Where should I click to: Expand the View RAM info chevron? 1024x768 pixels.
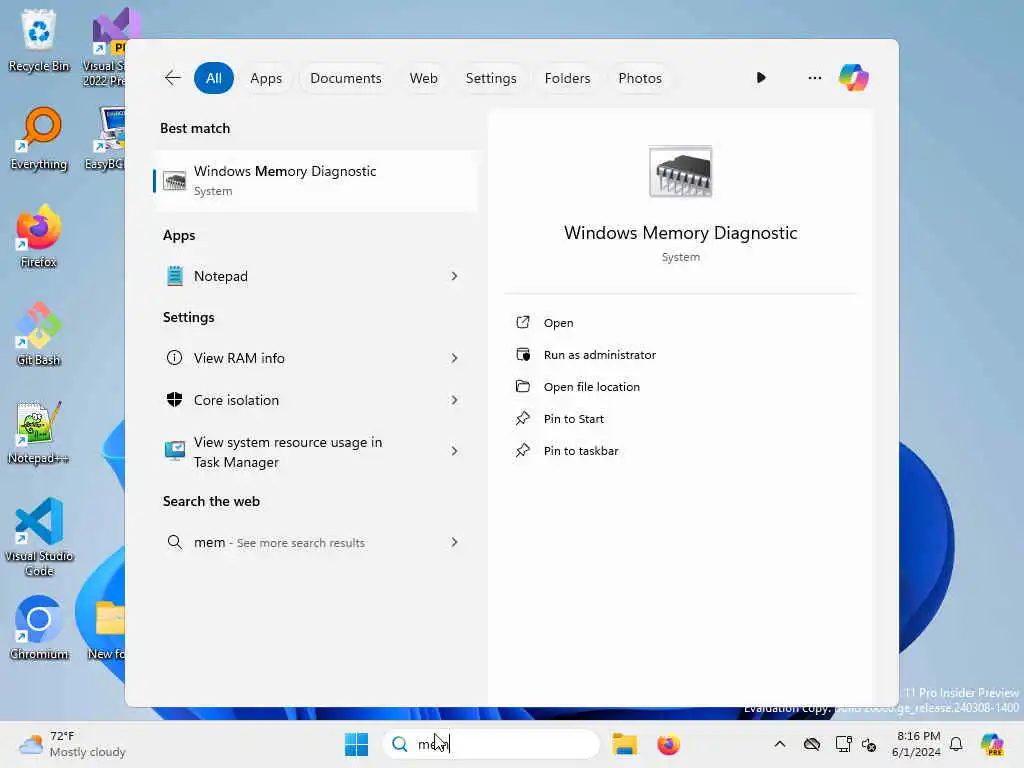(455, 358)
